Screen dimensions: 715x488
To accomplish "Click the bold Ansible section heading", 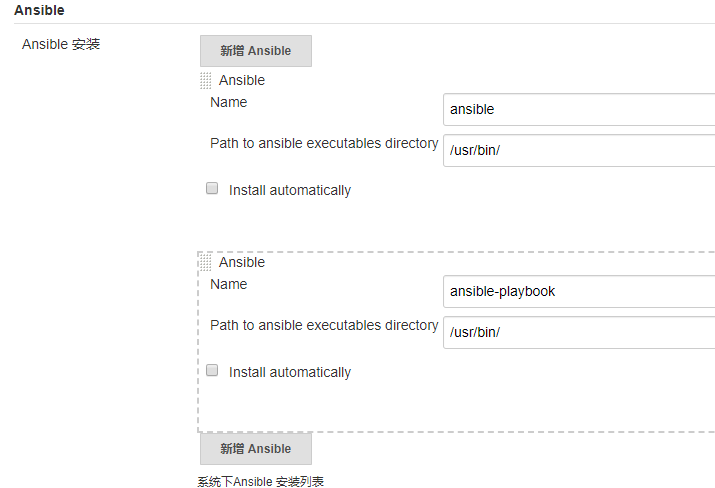I will 39,10.
